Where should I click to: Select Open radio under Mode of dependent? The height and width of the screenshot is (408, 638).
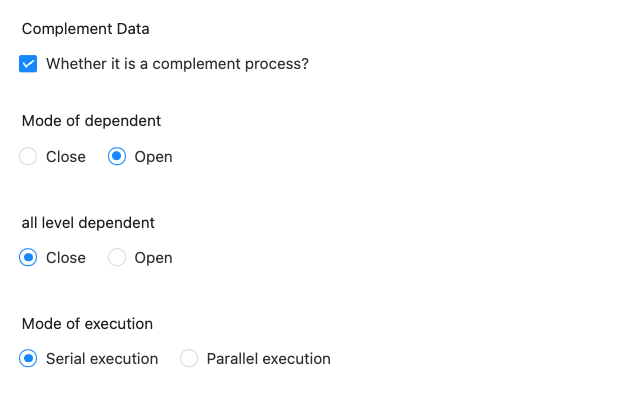(x=117, y=157)
